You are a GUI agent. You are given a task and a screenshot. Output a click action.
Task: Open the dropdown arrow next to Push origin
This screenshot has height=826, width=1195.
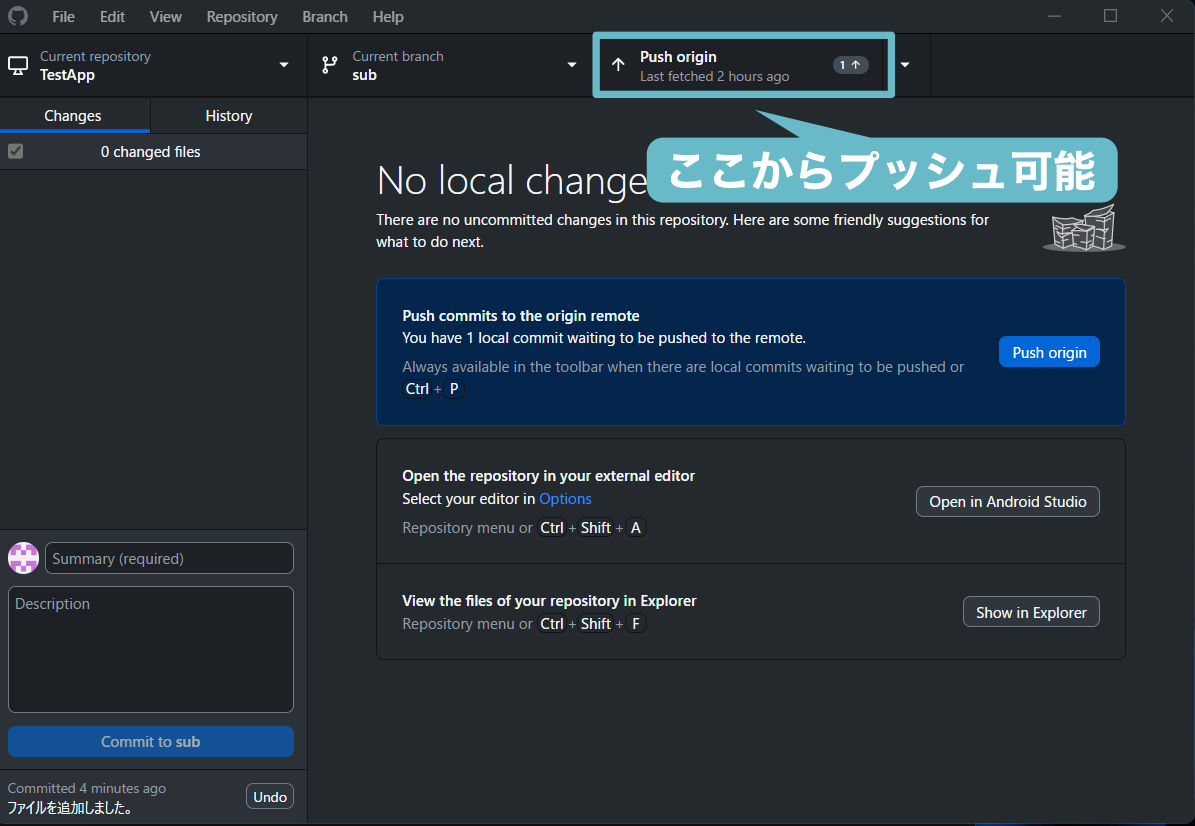(x=905, y=66)
